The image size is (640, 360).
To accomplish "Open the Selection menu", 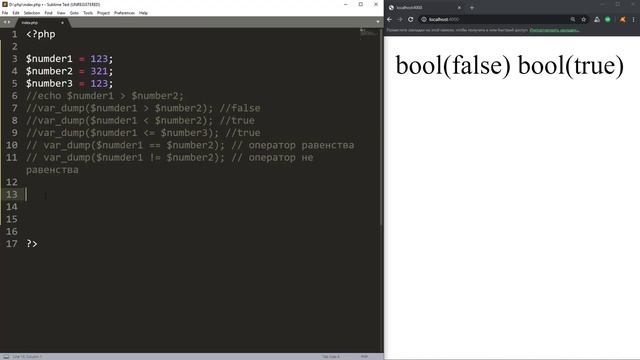I will click(31, 13).
